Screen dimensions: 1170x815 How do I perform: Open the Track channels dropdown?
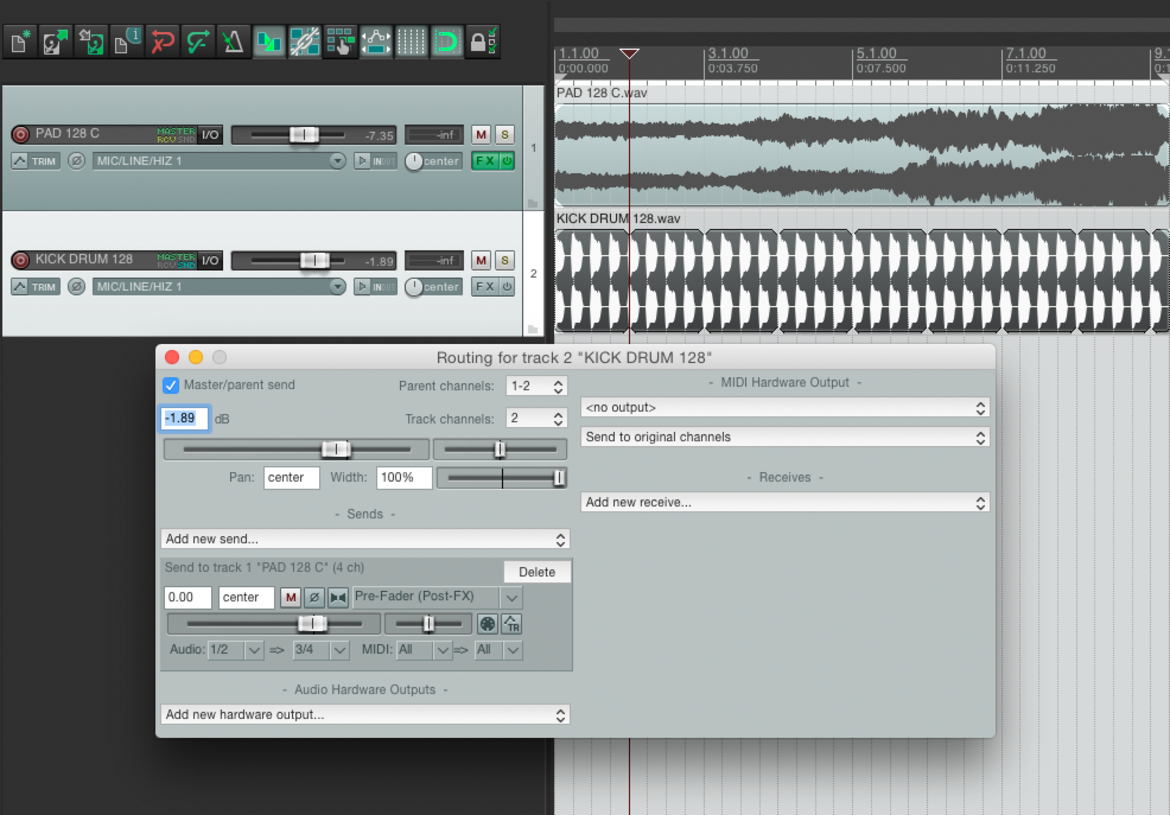(x=536, y=419)
